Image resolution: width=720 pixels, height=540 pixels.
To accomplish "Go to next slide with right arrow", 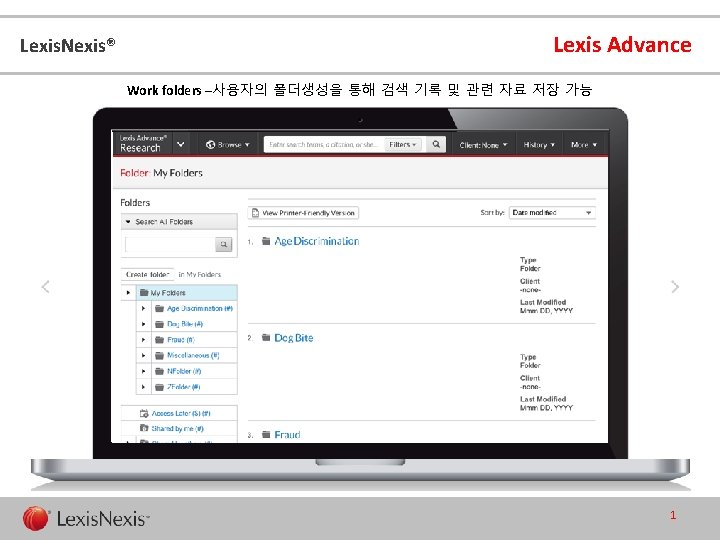I will coord(675,287).
